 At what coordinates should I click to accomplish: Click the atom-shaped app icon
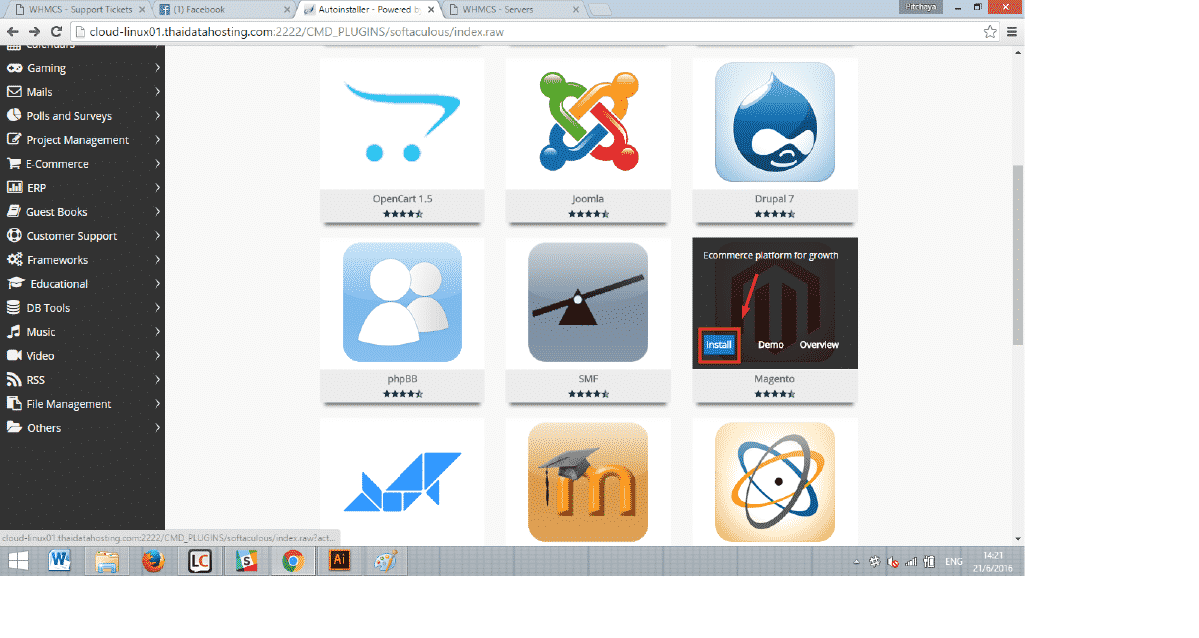[x=774, y=481]
